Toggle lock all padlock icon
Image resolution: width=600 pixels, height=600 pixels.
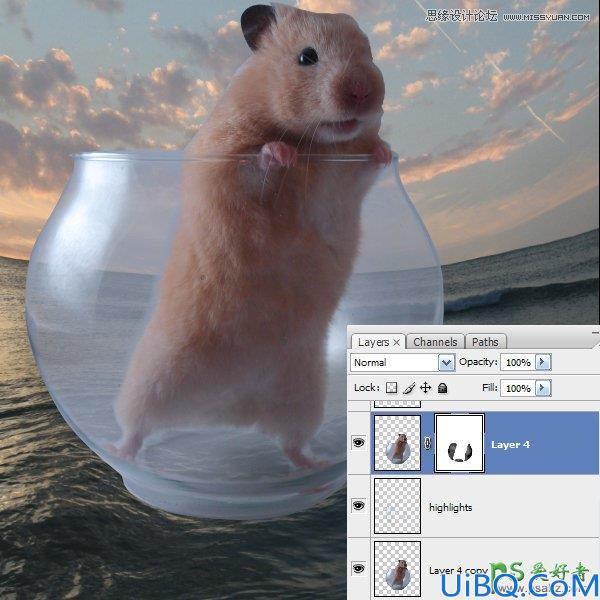443,388
